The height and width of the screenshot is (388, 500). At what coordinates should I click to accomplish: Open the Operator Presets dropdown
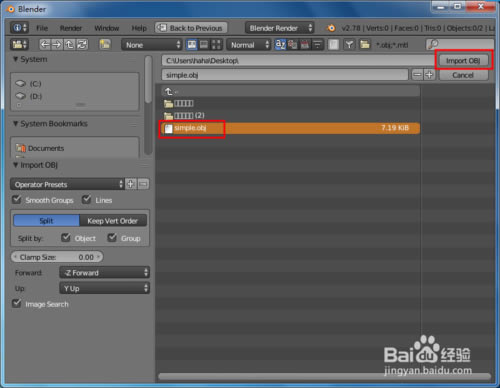click(x=67, y=184)
